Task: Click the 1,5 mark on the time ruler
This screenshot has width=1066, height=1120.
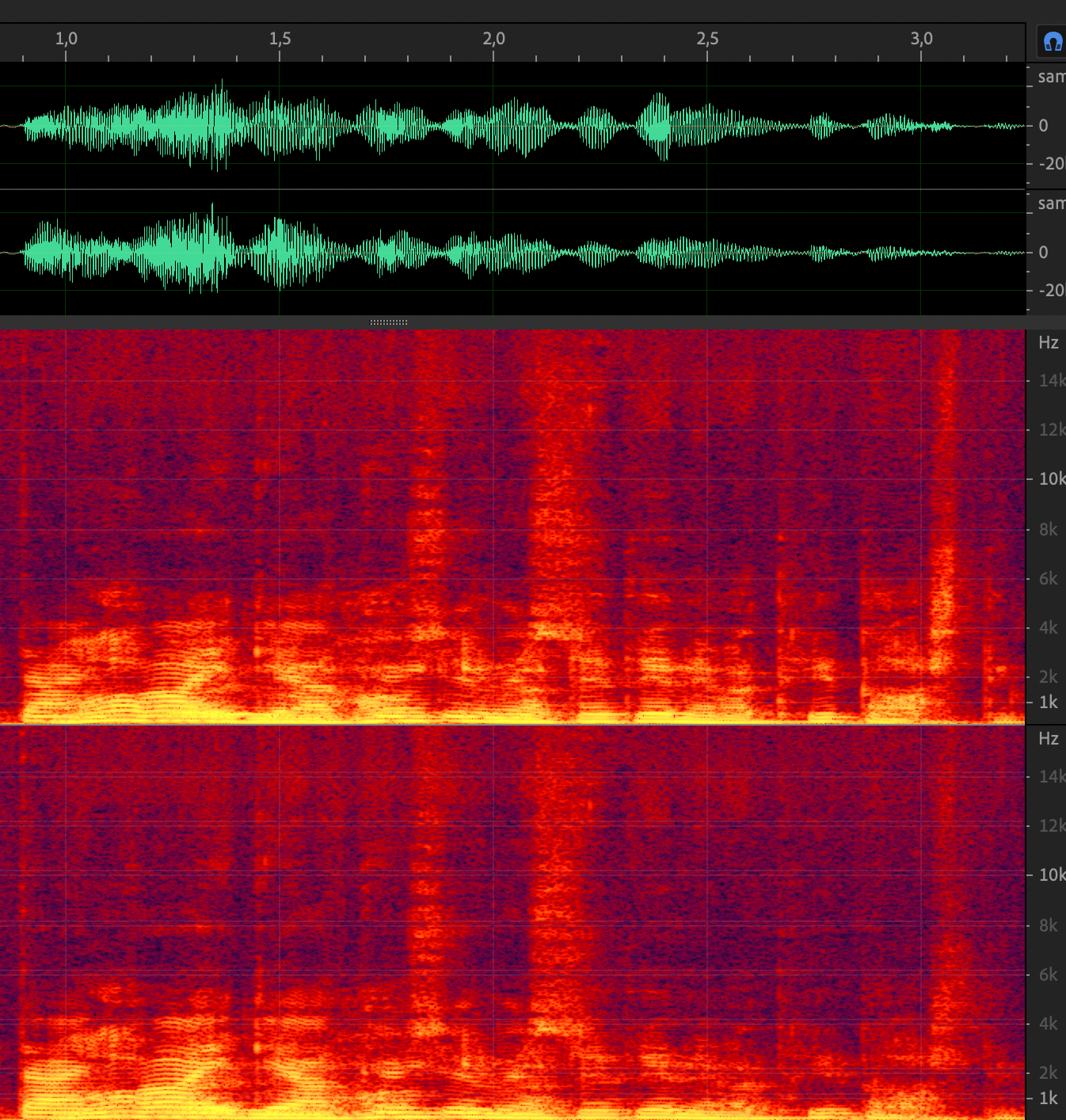Action: click(280, 39)
